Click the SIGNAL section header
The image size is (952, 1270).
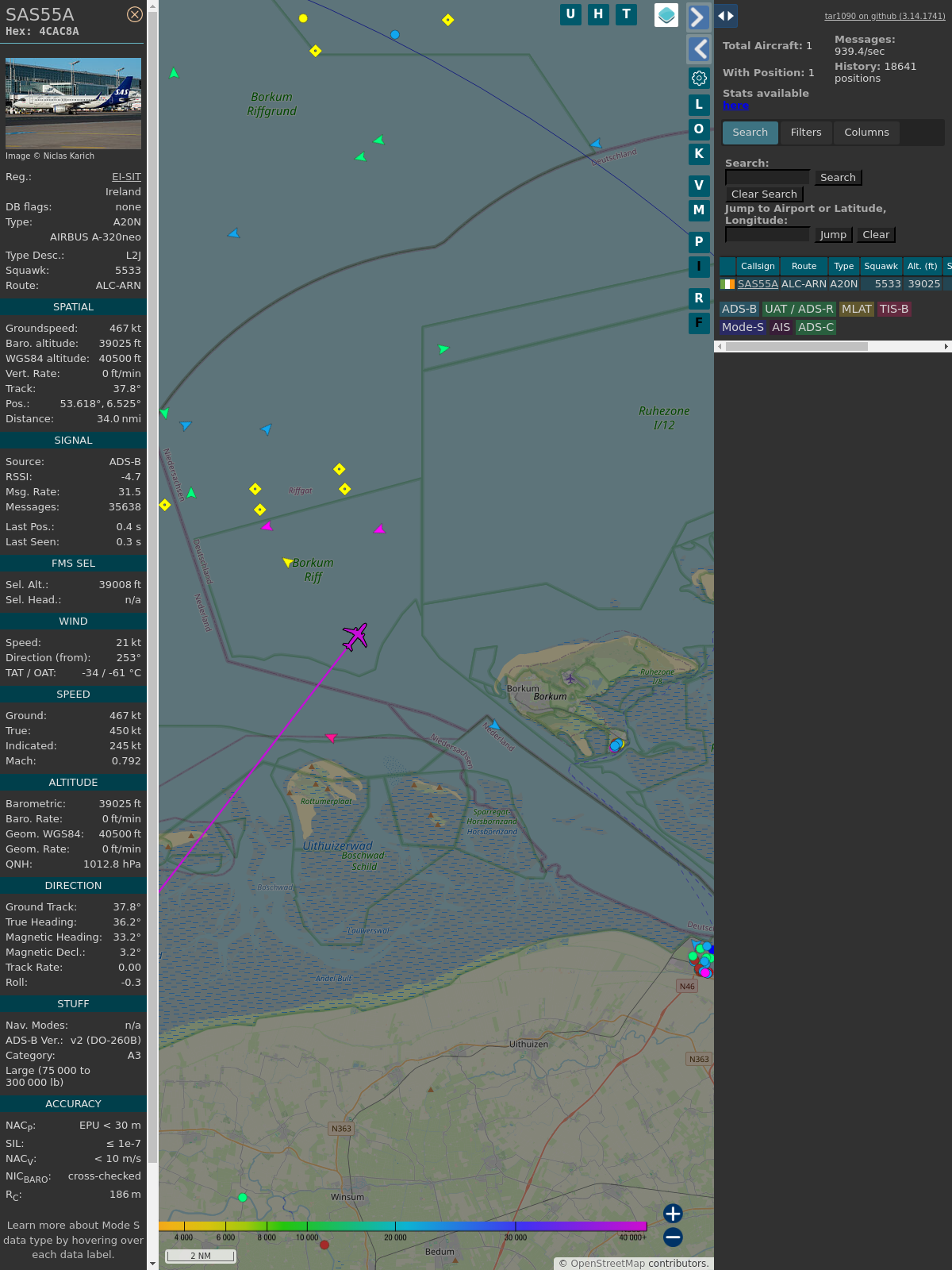click(x=73, y=441)
